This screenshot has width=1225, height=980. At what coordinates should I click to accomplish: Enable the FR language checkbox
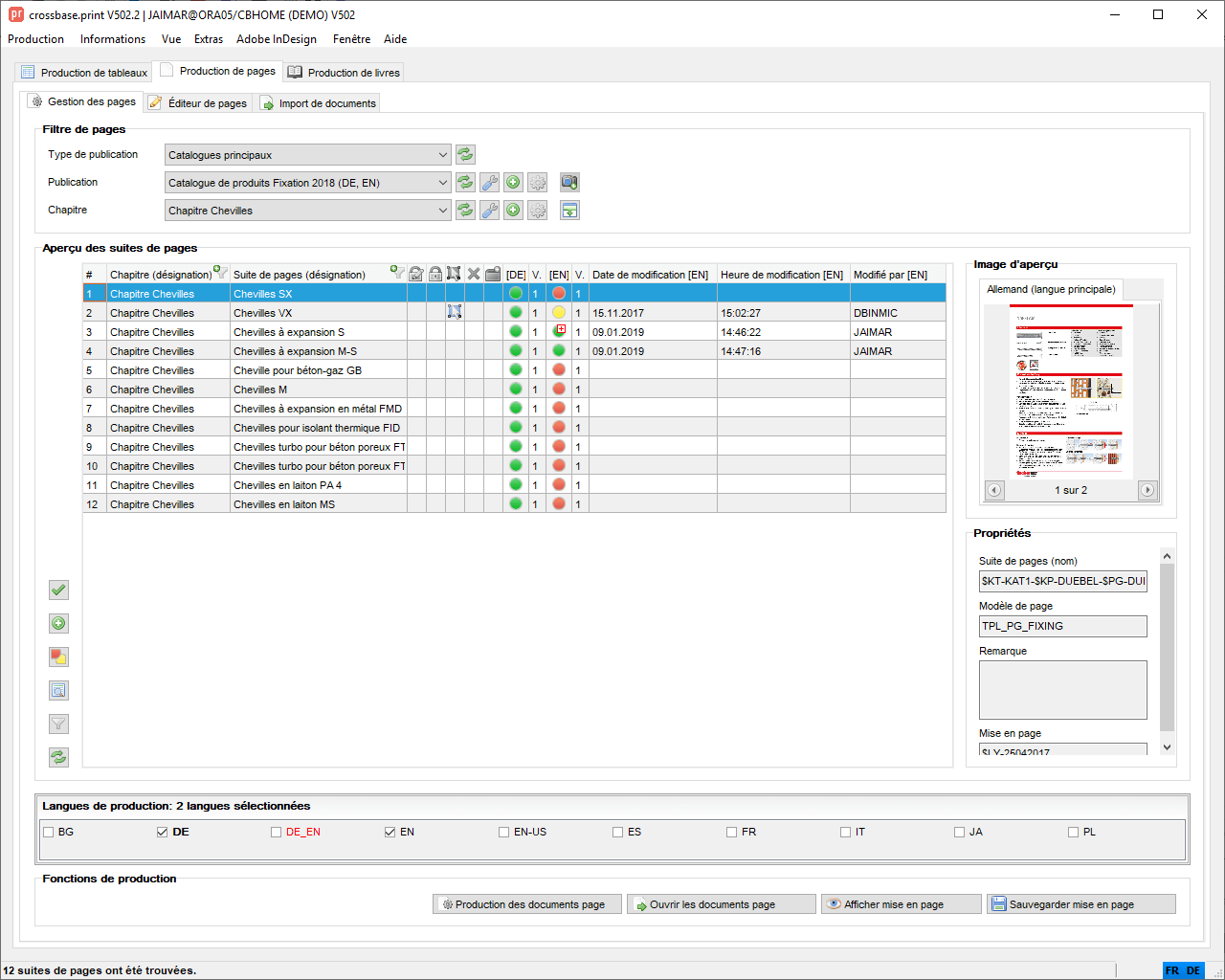point(732,832)
